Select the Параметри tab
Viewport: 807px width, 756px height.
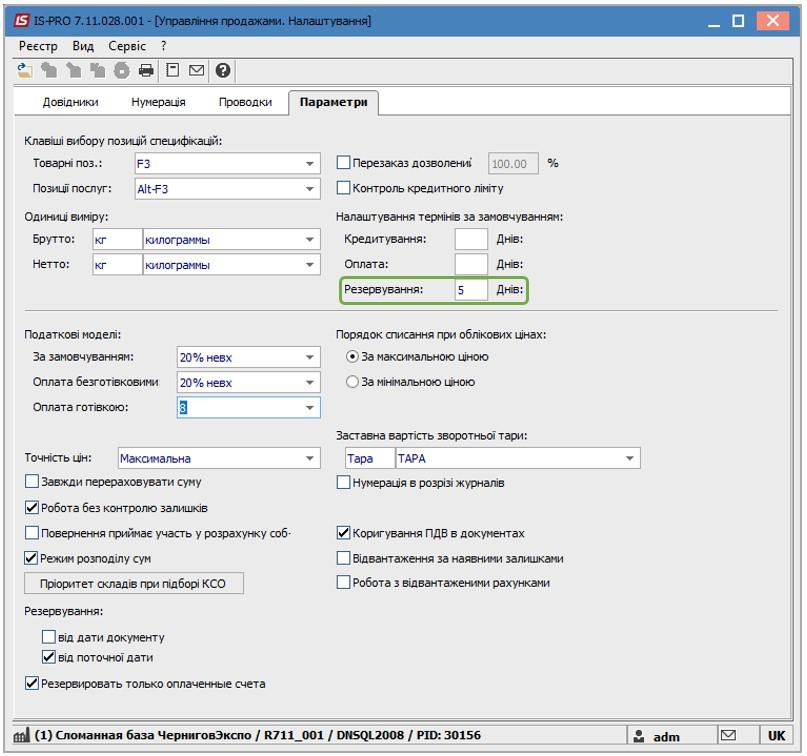[334, 102]
